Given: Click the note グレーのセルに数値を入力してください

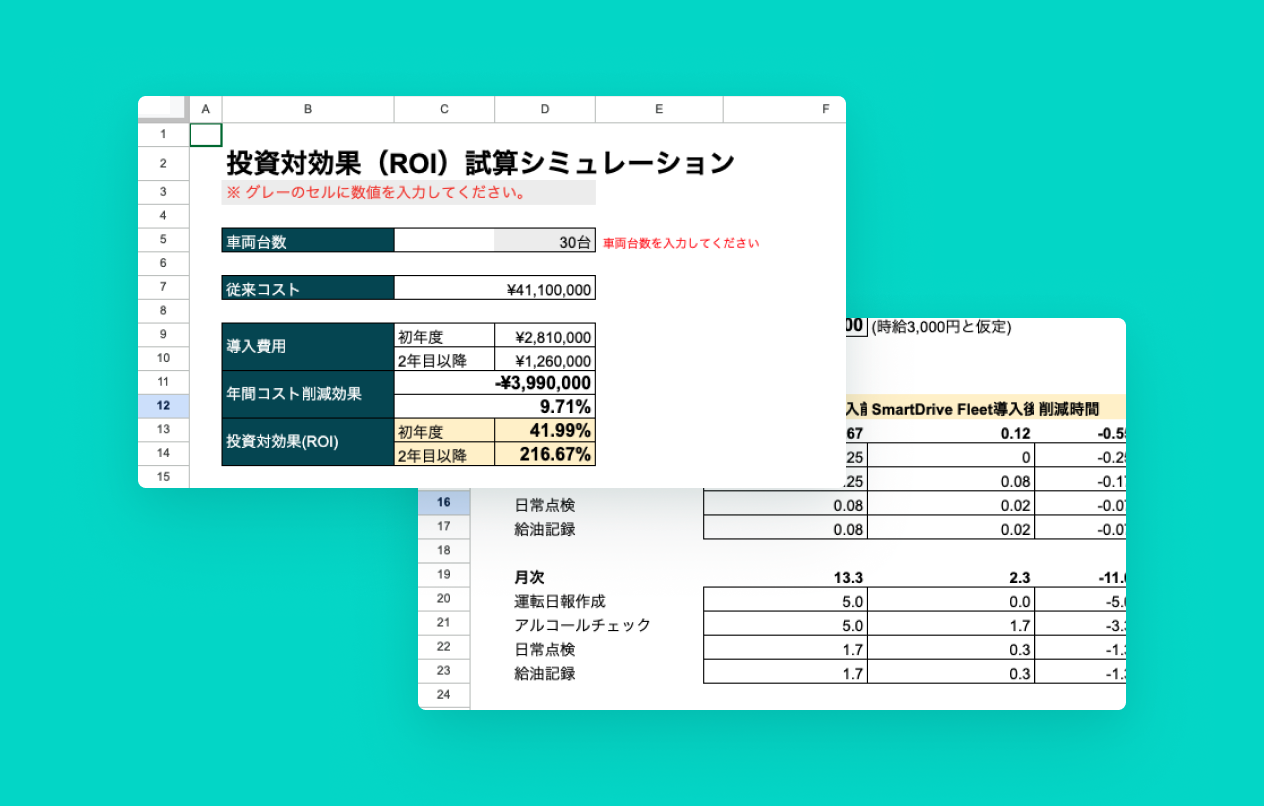Looking at the screenshot, I should point(377,192).
